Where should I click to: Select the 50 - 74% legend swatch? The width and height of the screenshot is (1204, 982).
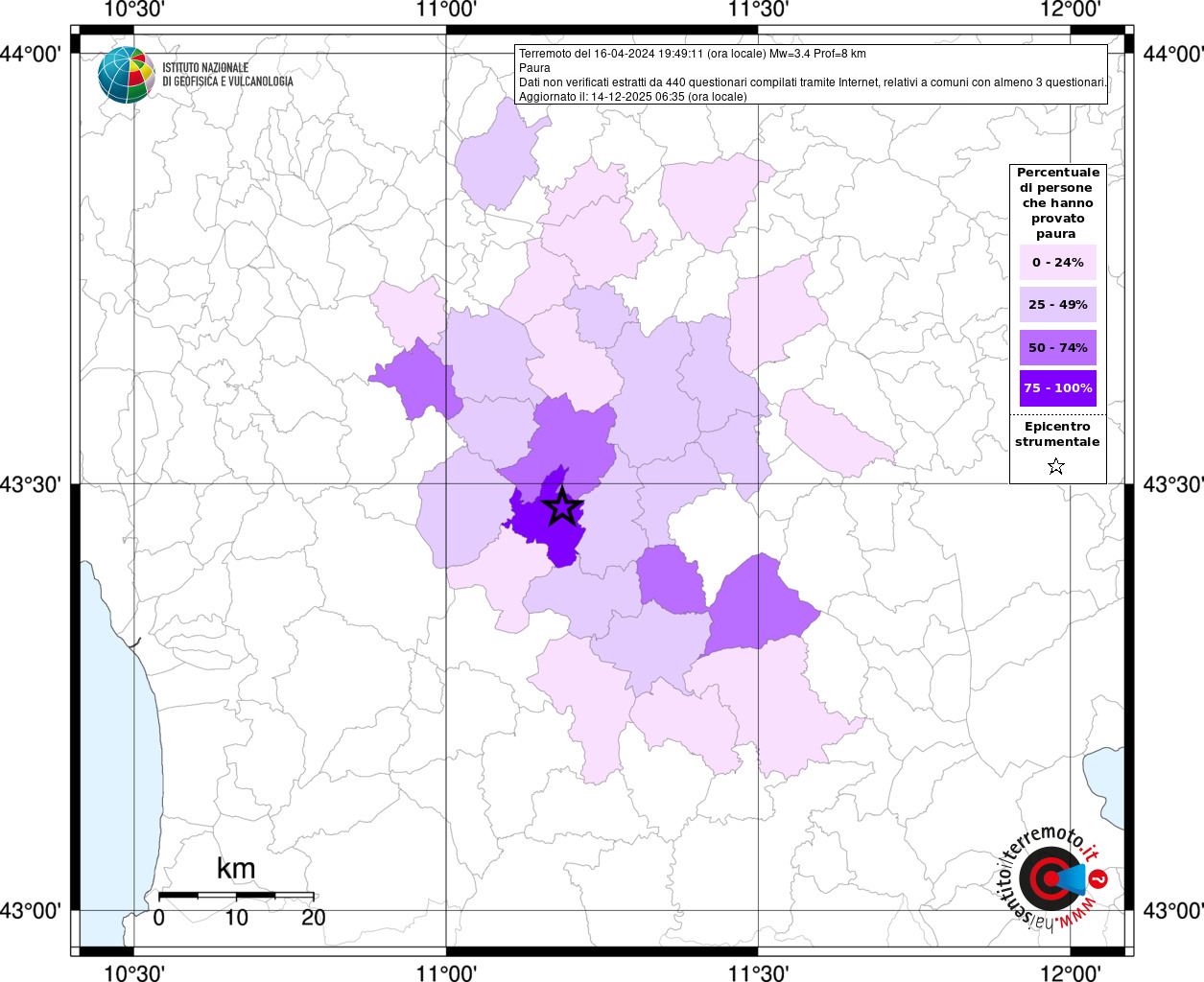point(1058,347)
